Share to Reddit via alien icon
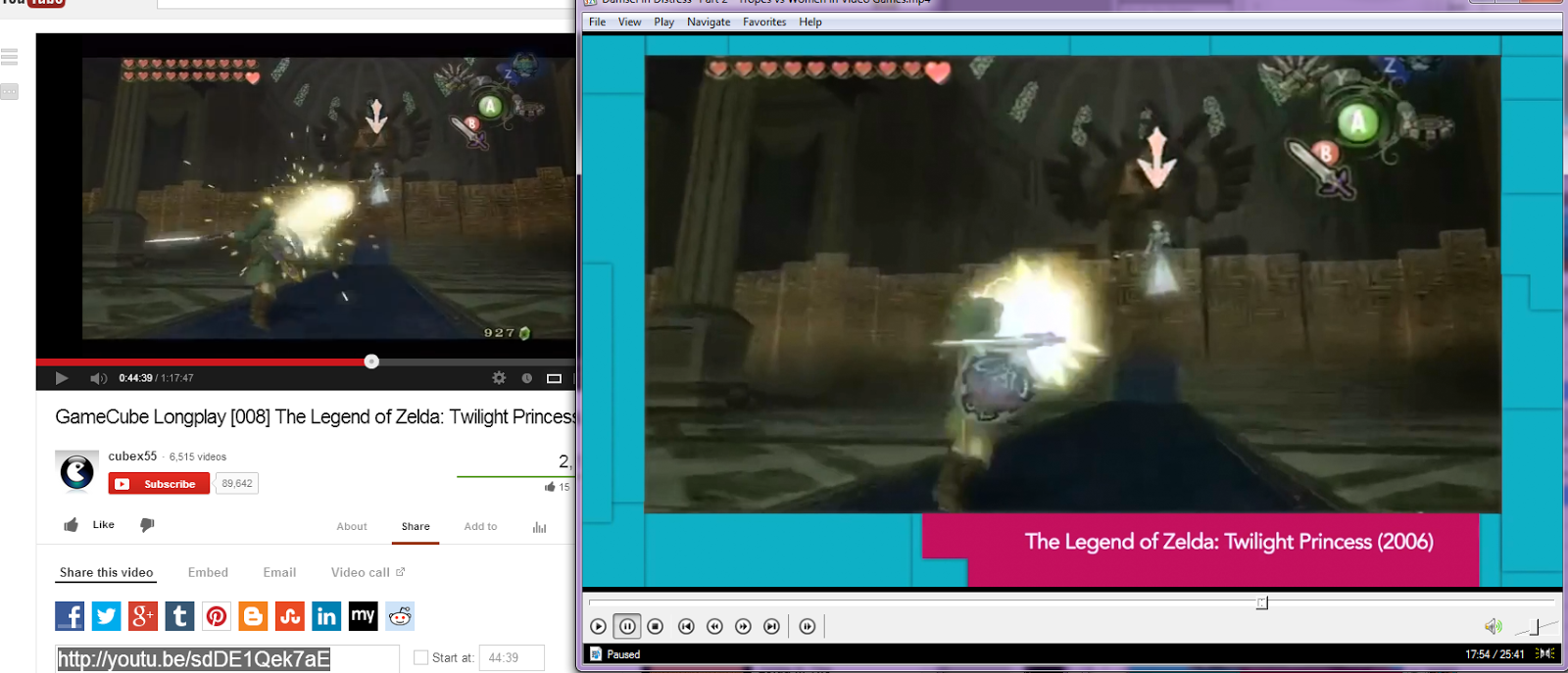 [400, 616]
